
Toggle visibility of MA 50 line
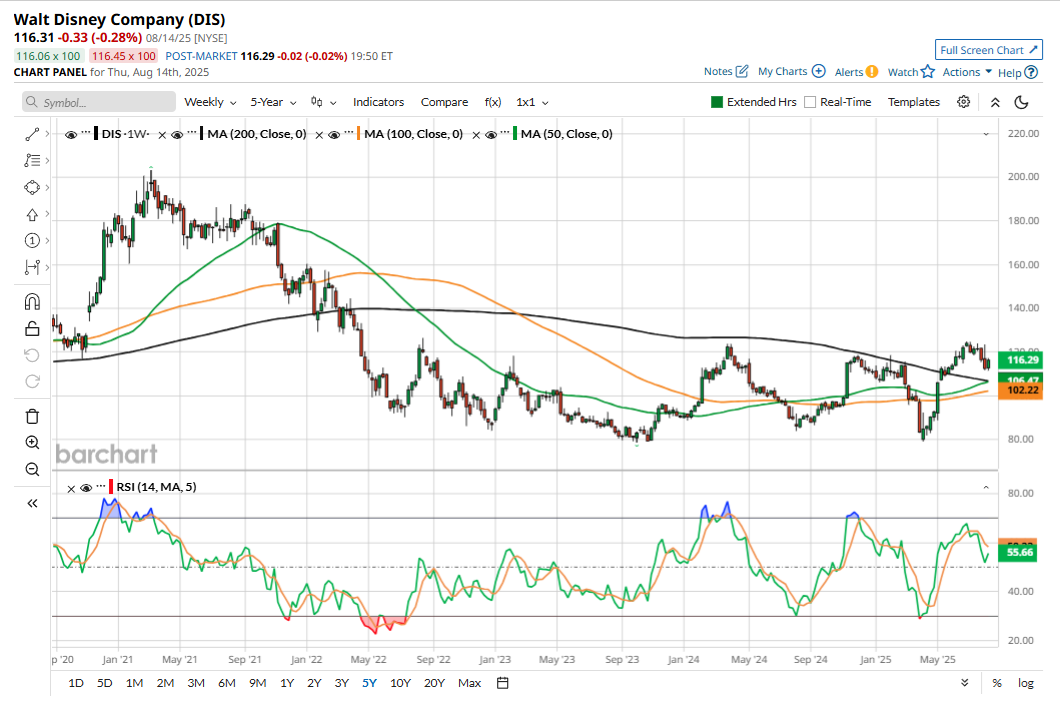pyautogui.click(x=491, y=135)
